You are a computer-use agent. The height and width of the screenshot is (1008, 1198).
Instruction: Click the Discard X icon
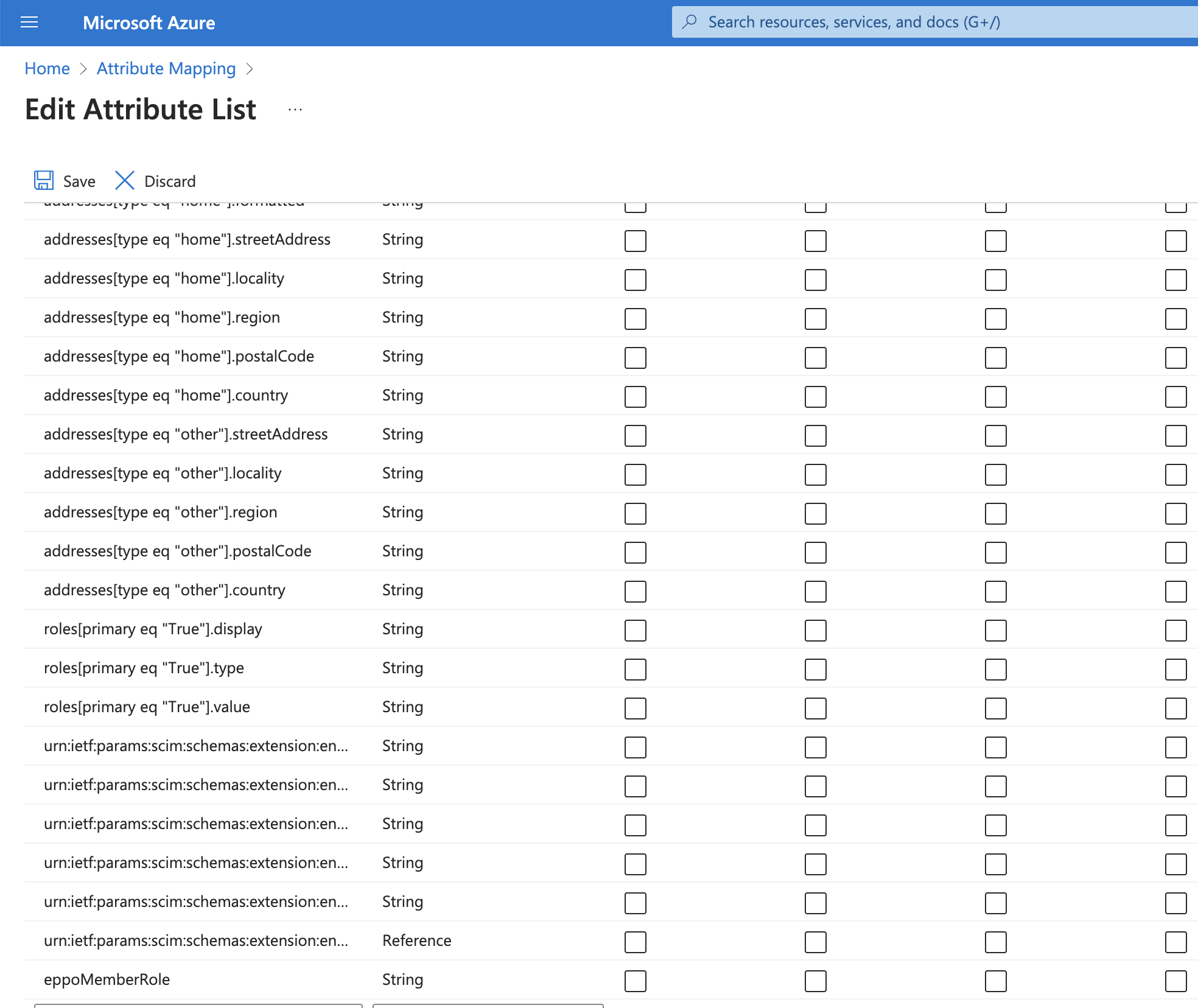coord(125,181)
